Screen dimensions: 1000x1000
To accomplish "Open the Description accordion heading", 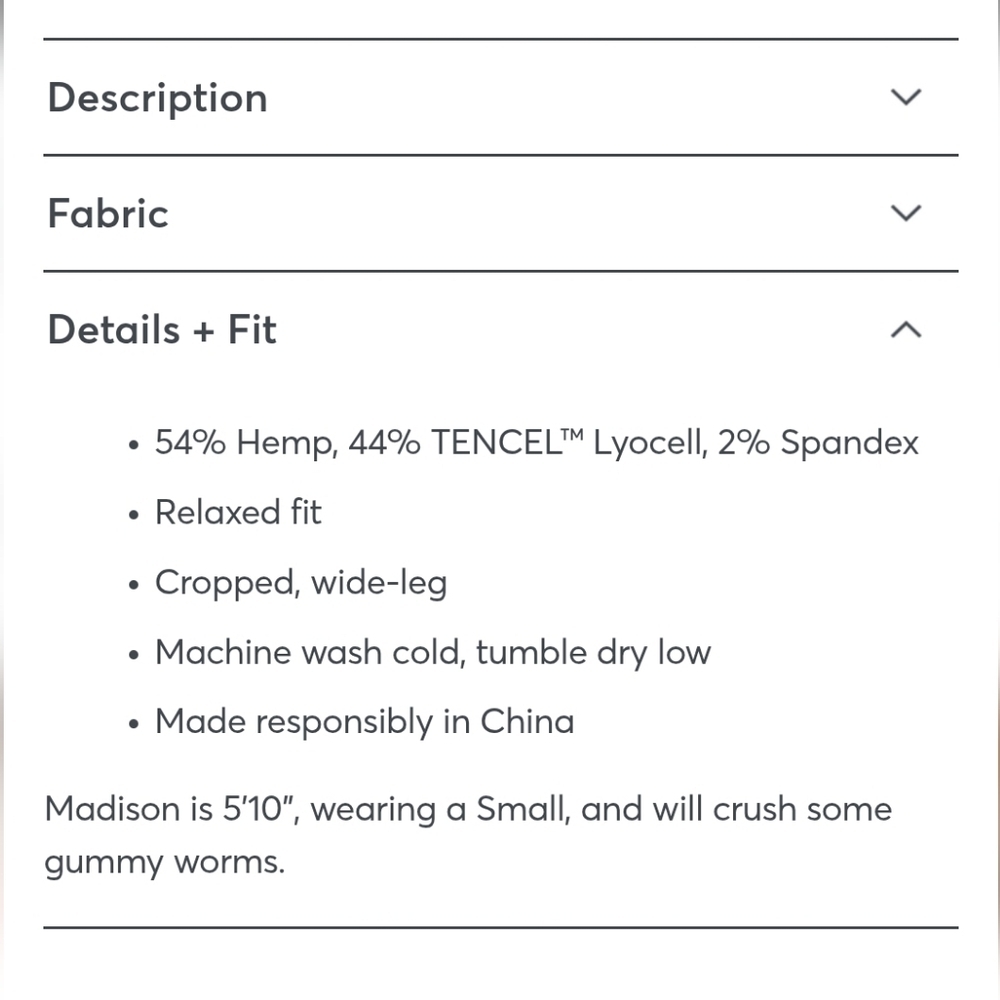I will tap(158, 99).
